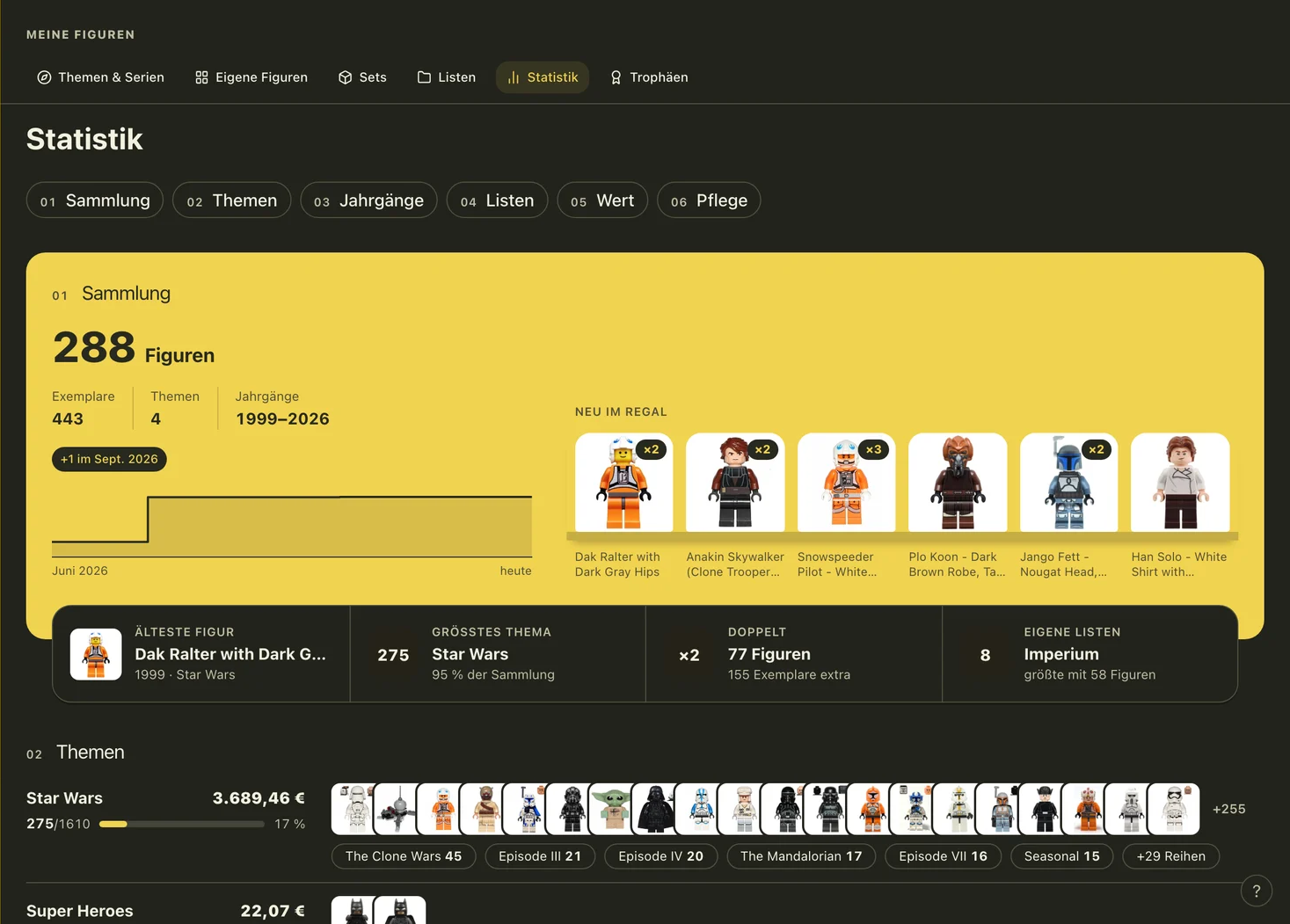
Task: Open Jango Fett figure card
Action: coord(1068,483)
